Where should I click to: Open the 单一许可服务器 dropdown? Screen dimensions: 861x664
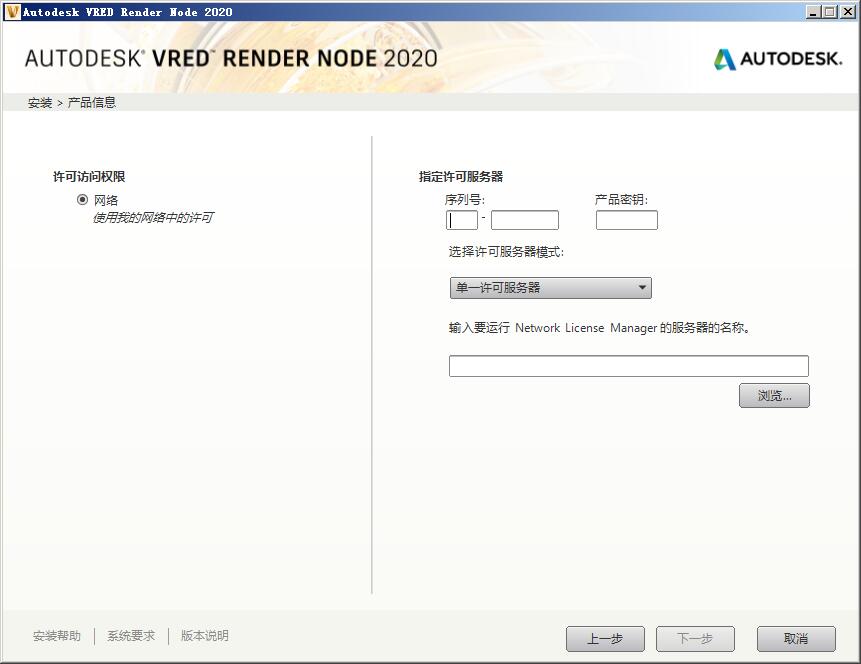point(550,287)
